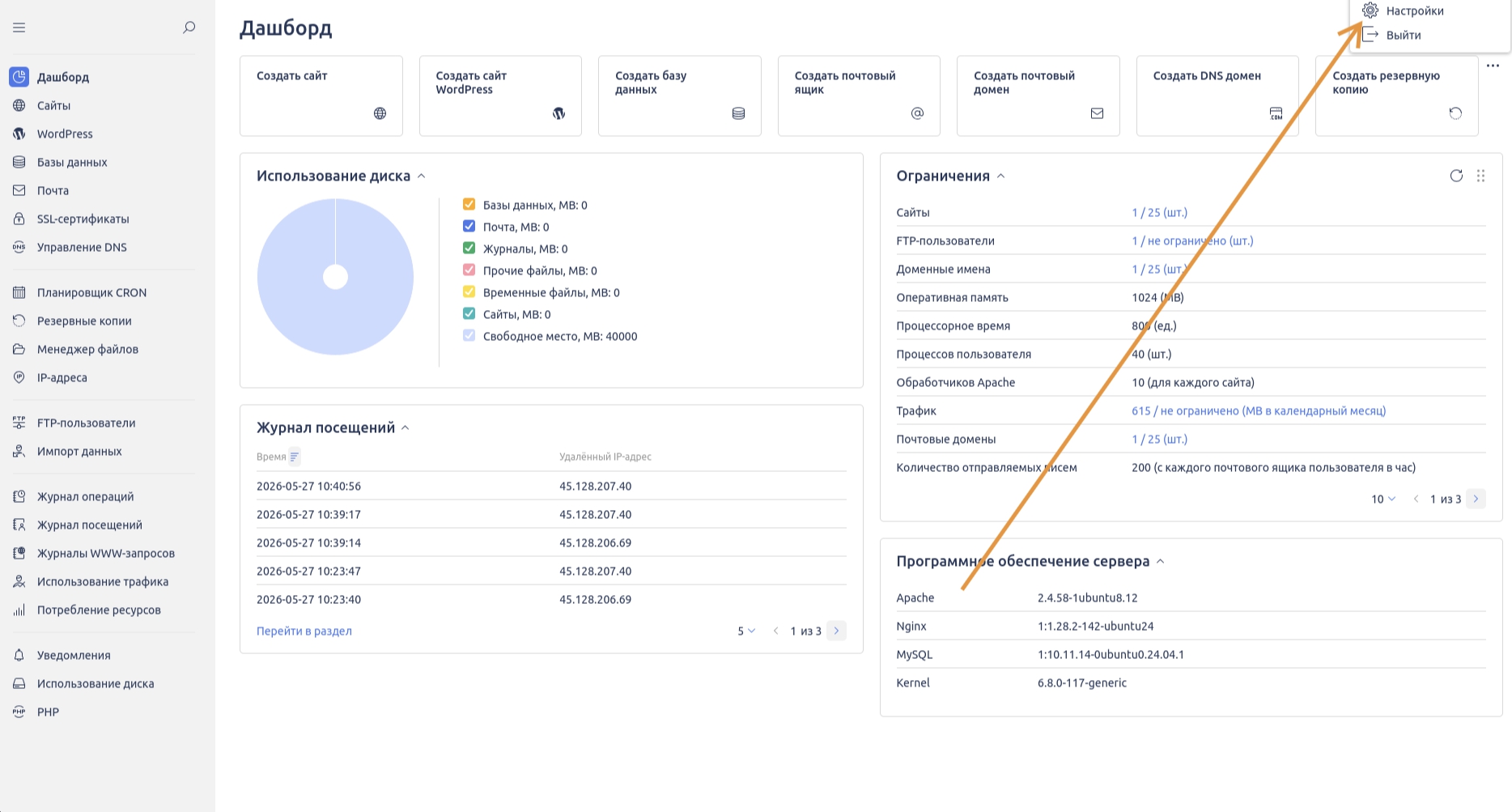Toggle the Журналы, MB checkbox
This screenshot has height=812, width=1512.
tap(469, 248)
